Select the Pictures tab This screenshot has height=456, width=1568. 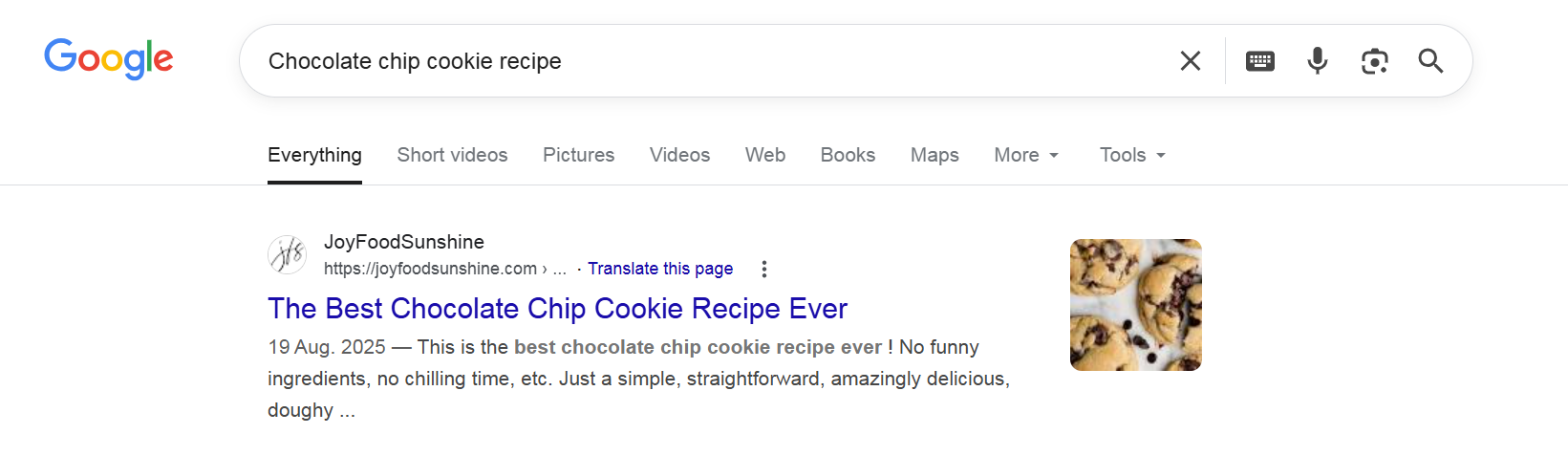click(578, 155)
